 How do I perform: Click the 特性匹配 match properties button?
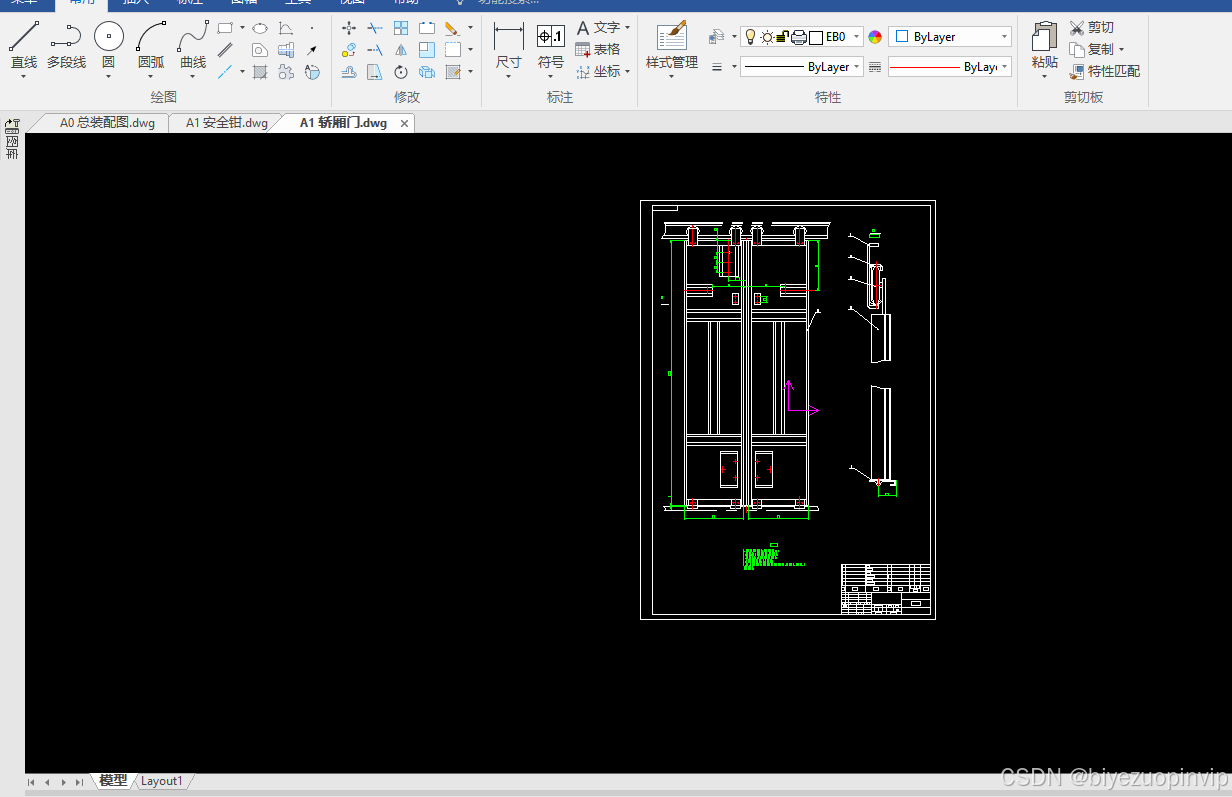coord(1104,71)
